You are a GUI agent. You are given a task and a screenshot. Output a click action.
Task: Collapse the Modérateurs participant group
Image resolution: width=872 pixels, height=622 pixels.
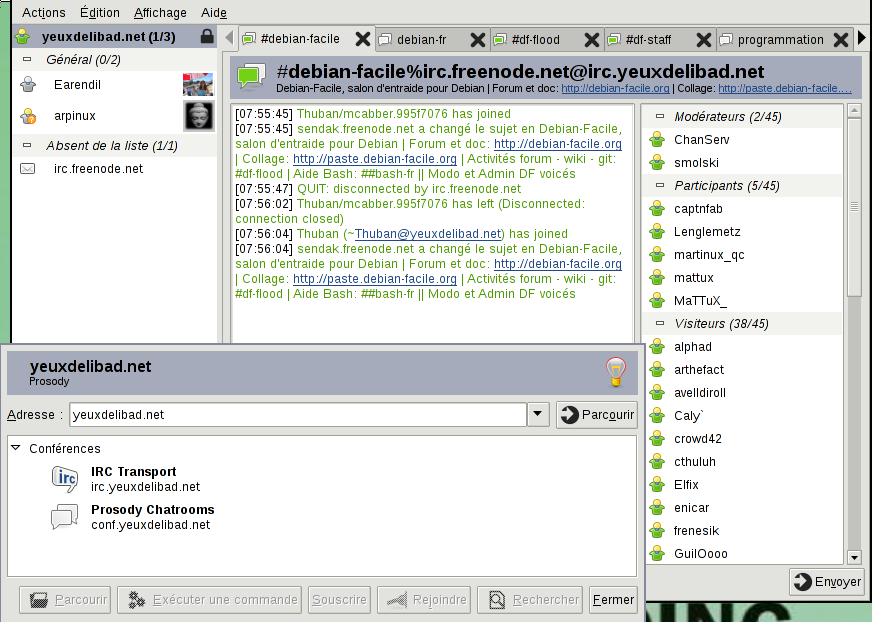point(660,117)
